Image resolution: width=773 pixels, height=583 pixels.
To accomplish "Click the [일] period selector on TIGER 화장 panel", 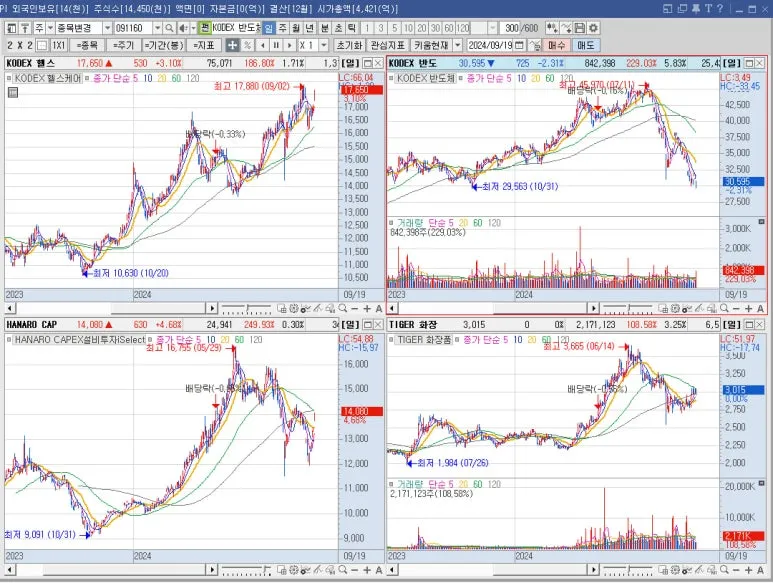I will pos(732,325).
